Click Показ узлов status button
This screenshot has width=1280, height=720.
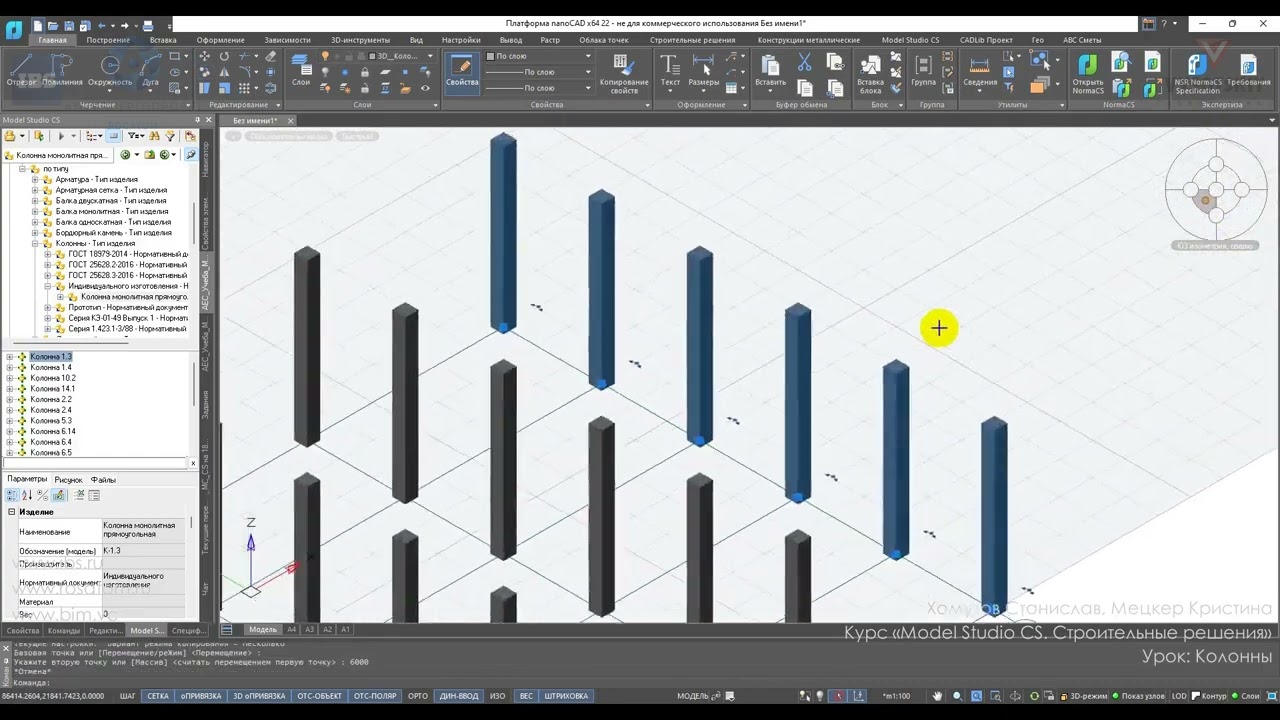(1138, 696)
